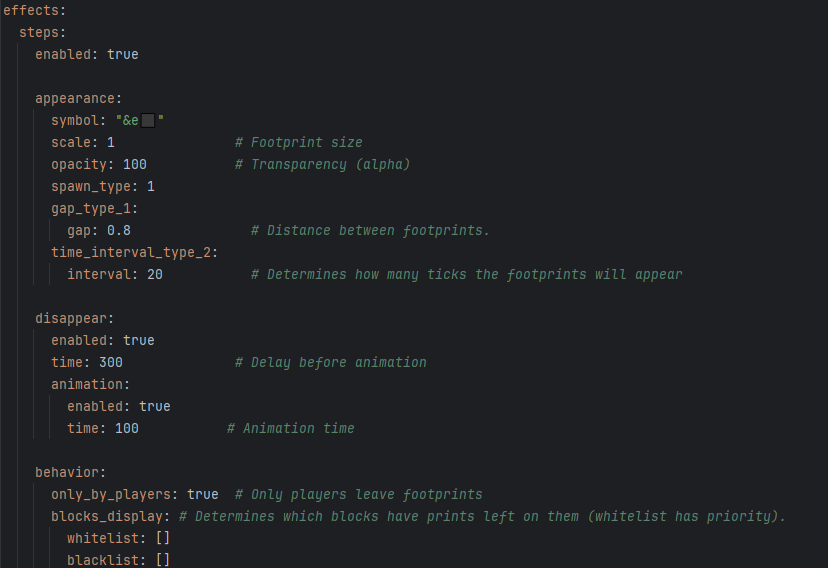Image resolution: width=828 pixels, height=568 pixels.
Task: Click the 'time_interval_type_2:' key
Action: tap(134, 252)
